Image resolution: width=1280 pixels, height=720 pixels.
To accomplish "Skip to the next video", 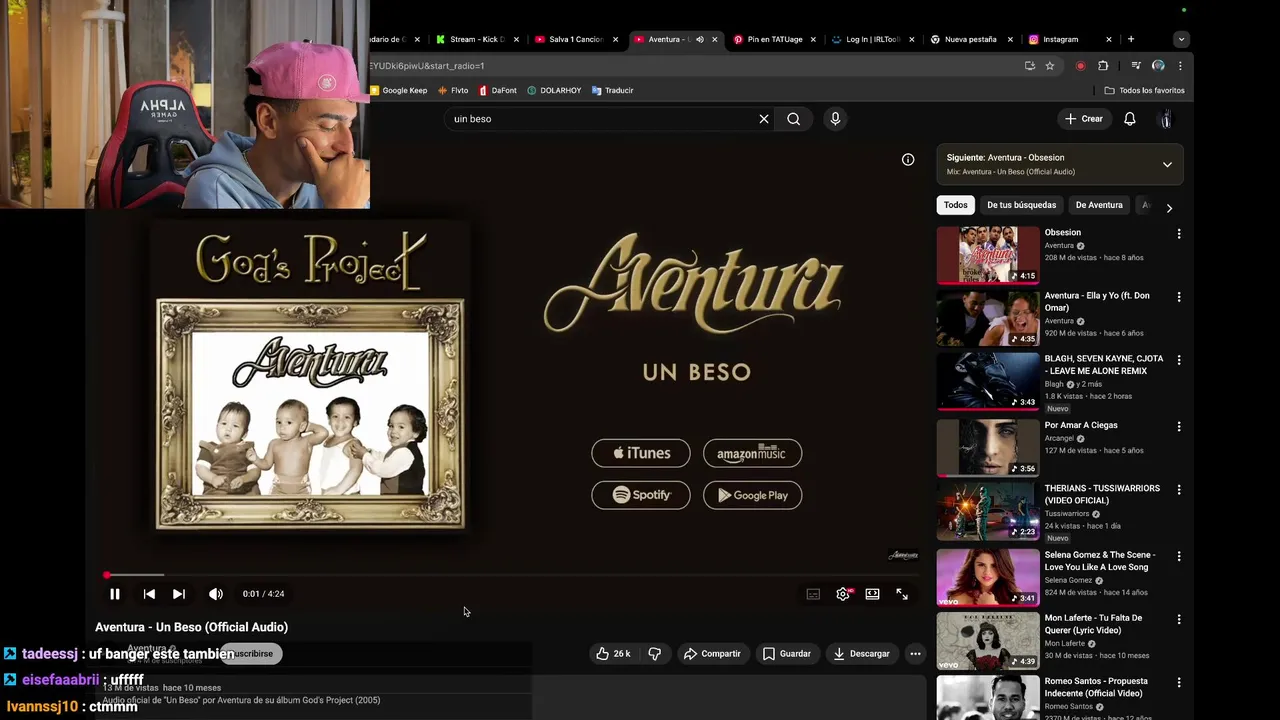I will (179, 594).
